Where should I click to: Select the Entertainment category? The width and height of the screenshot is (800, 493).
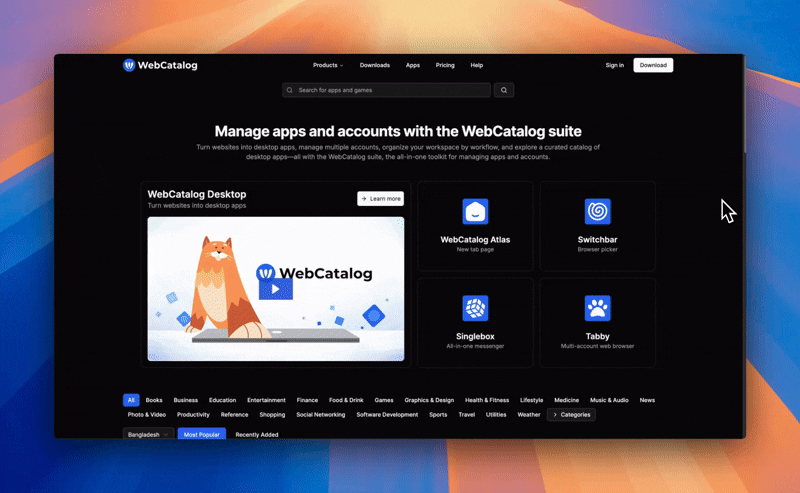point(266,400)
